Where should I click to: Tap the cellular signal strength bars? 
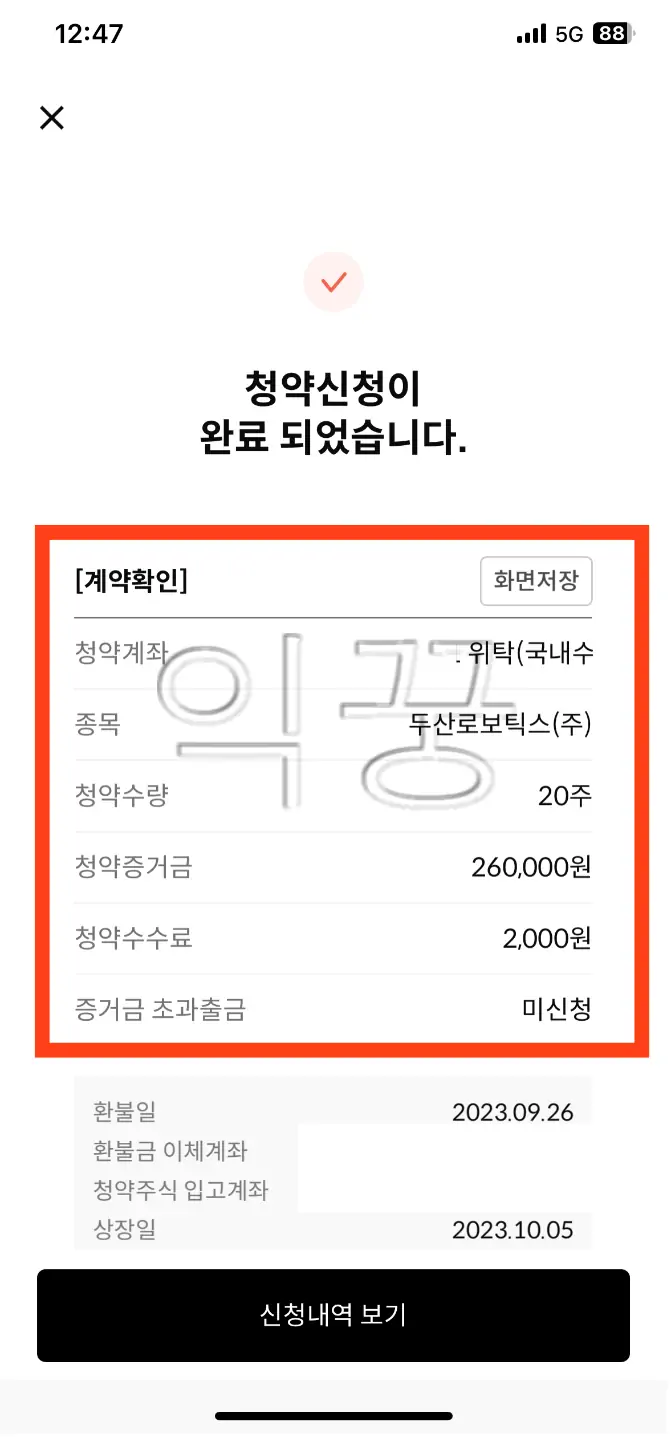pos(530,33)
